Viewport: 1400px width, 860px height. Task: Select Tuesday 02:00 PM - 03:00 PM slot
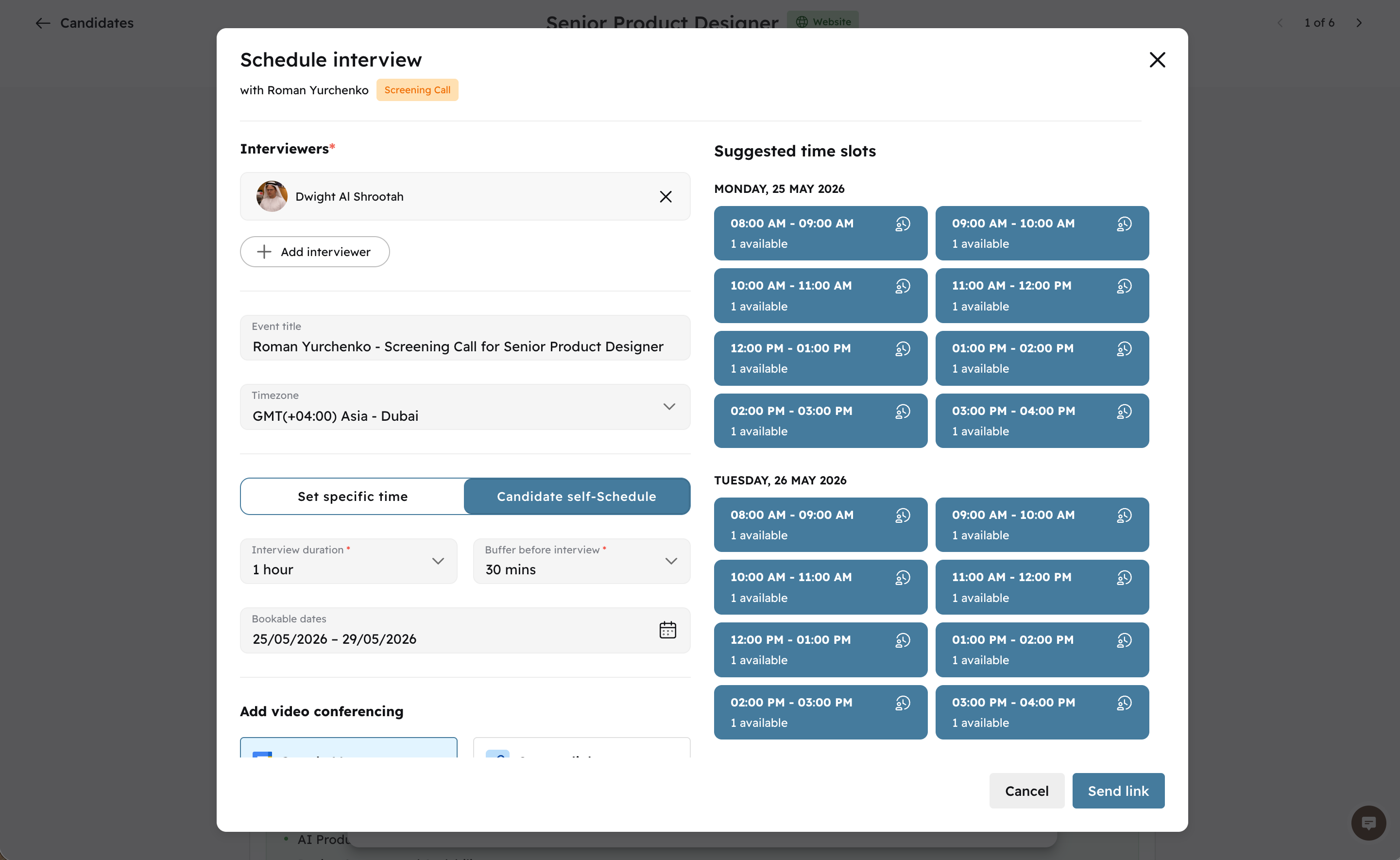(820, 713)
